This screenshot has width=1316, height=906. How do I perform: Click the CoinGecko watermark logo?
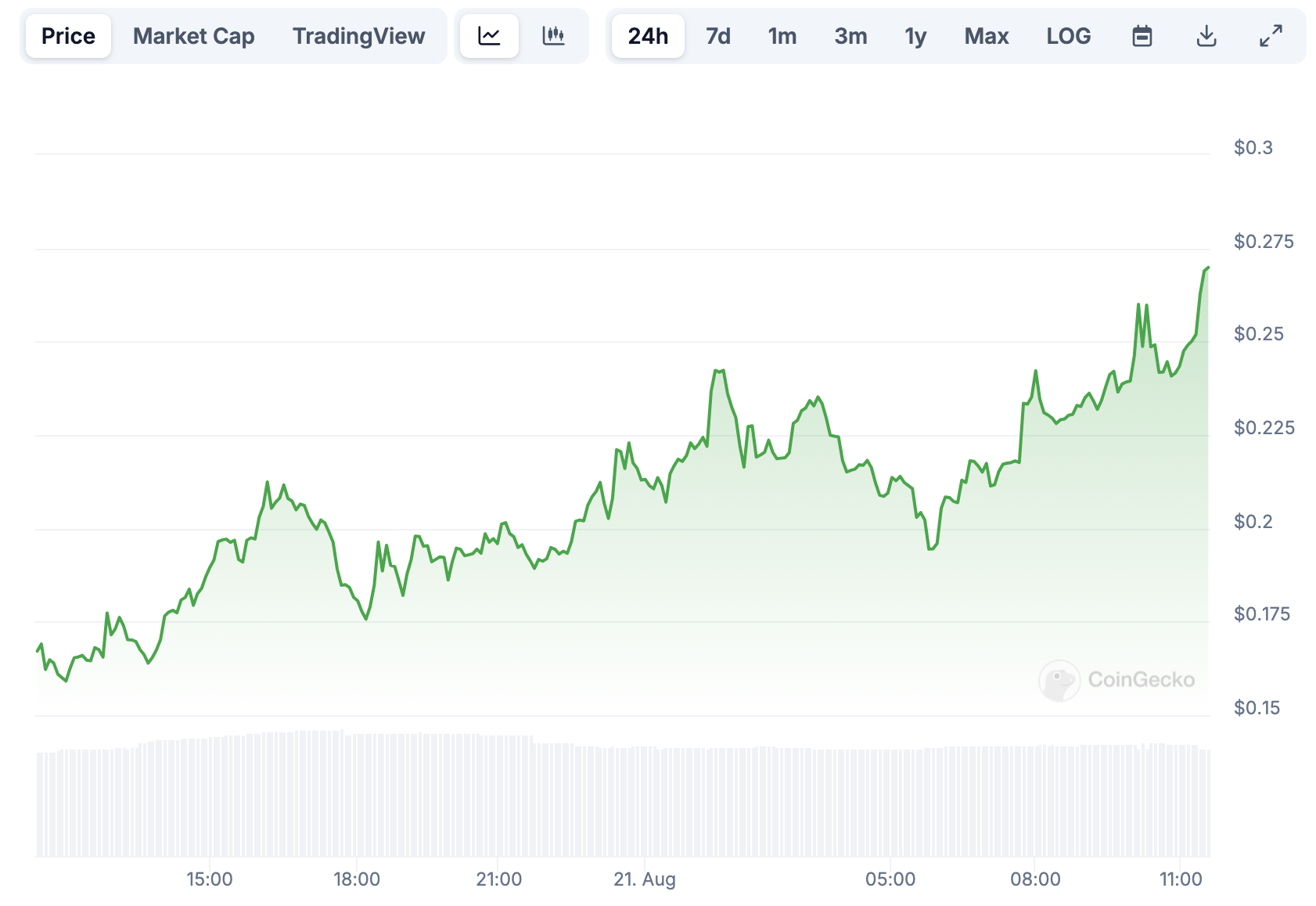tap(1116, 680)
